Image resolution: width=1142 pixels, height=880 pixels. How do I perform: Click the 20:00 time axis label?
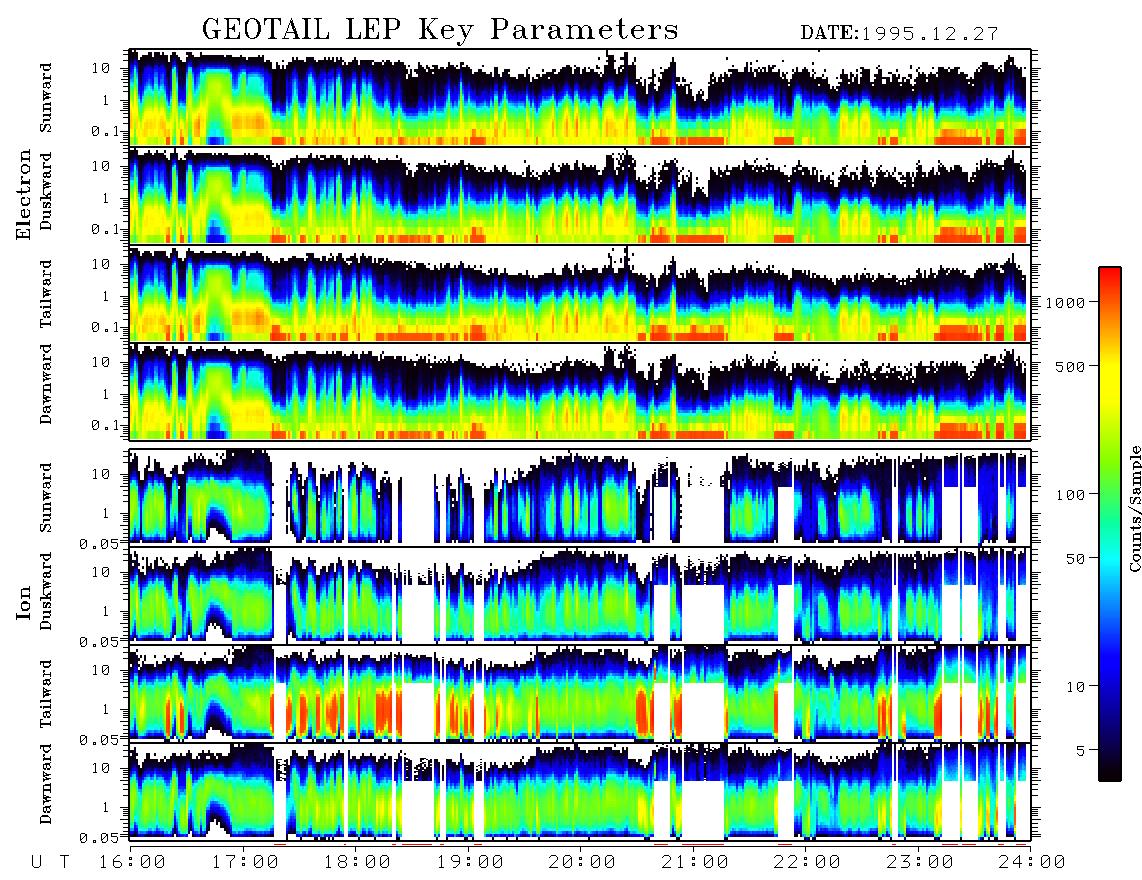click(582, 863)
